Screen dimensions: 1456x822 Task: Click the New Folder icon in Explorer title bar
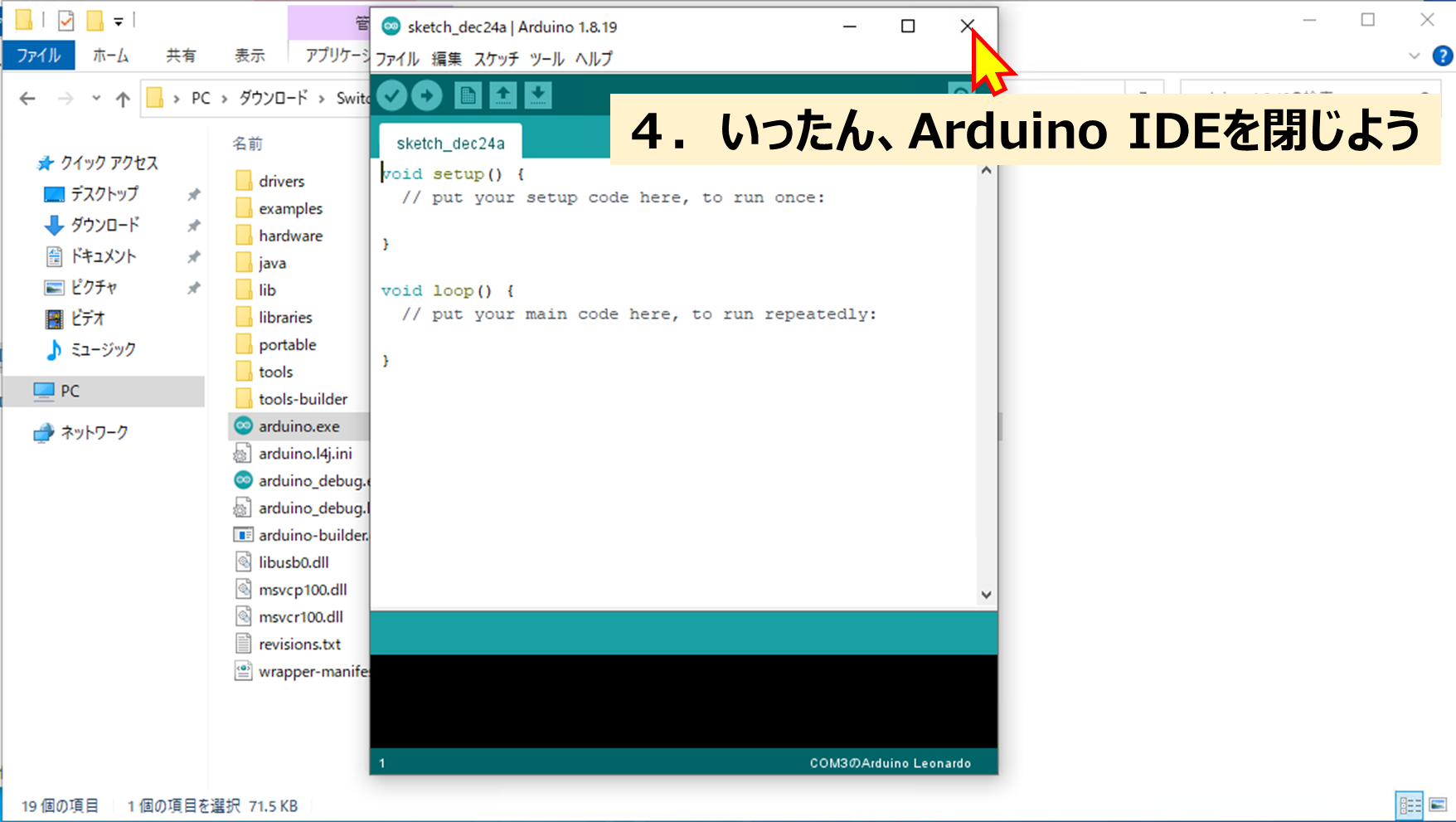(x=95, y=20)
